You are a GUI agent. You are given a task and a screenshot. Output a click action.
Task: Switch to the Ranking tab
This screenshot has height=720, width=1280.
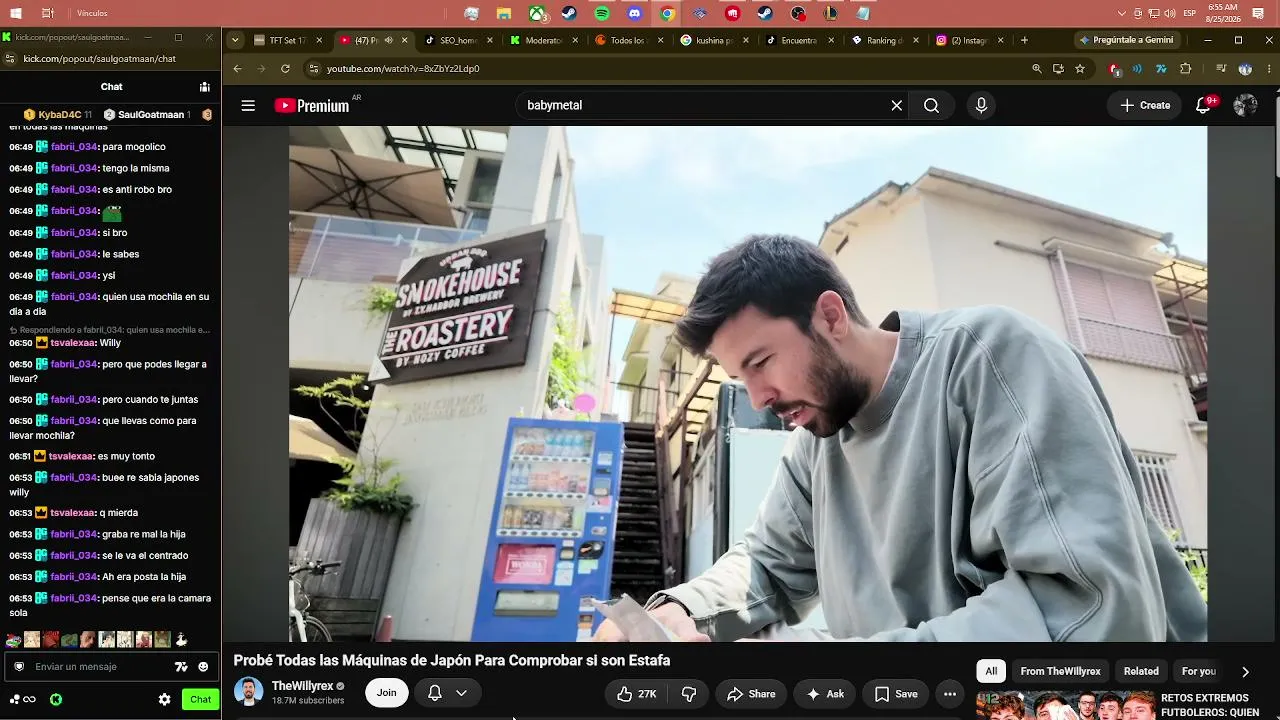(x=886, y=40)
